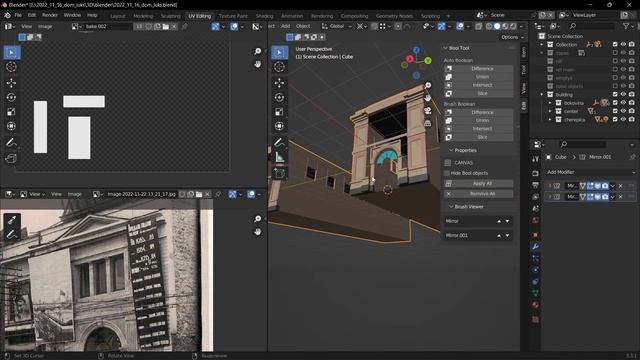This screenshot has width=640, height=360.
Task: Select the Annotate tool in 3D viewport toolbar
Action: (280, 142)
